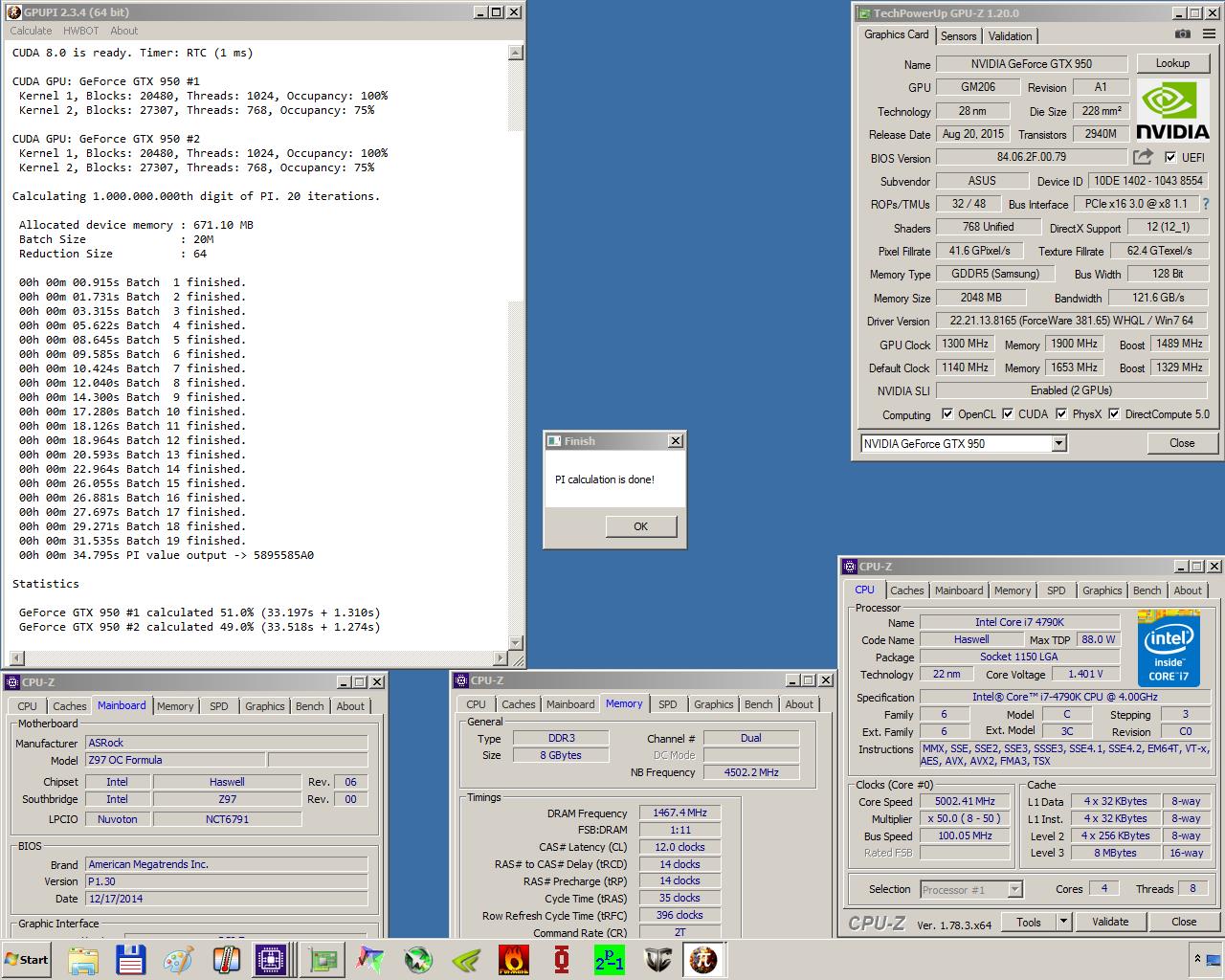Click the green NVIDIA-style taskbar icon

[466, 959]
